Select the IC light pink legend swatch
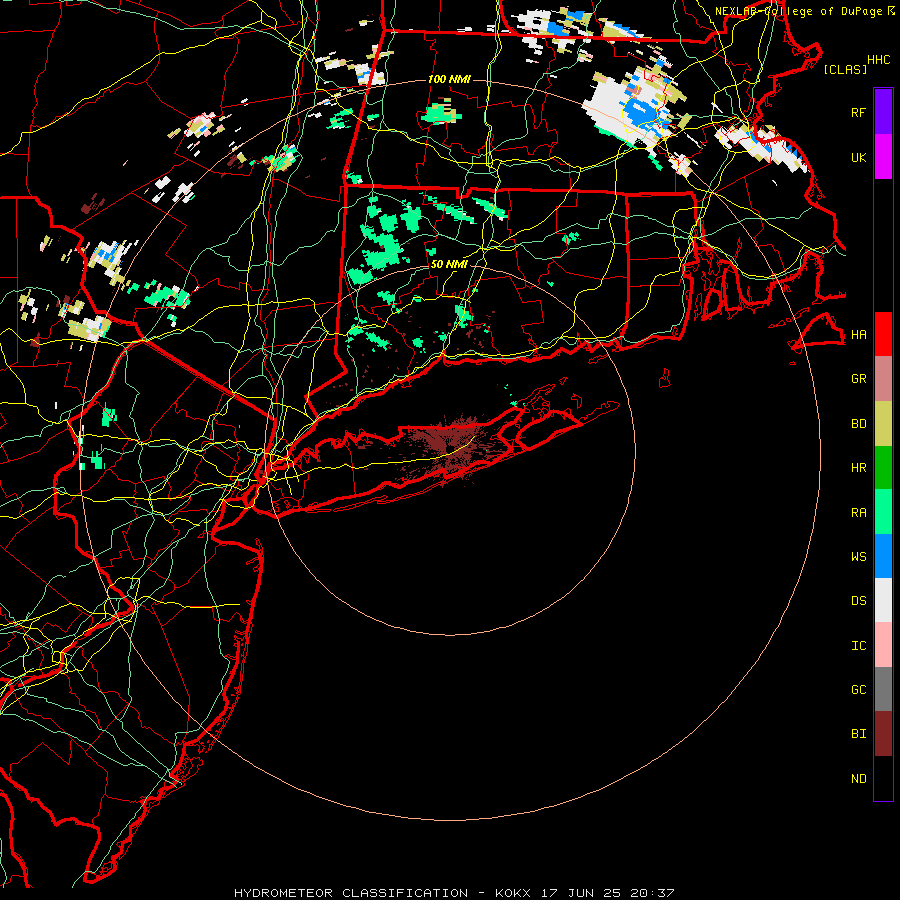 click(883, 645)
